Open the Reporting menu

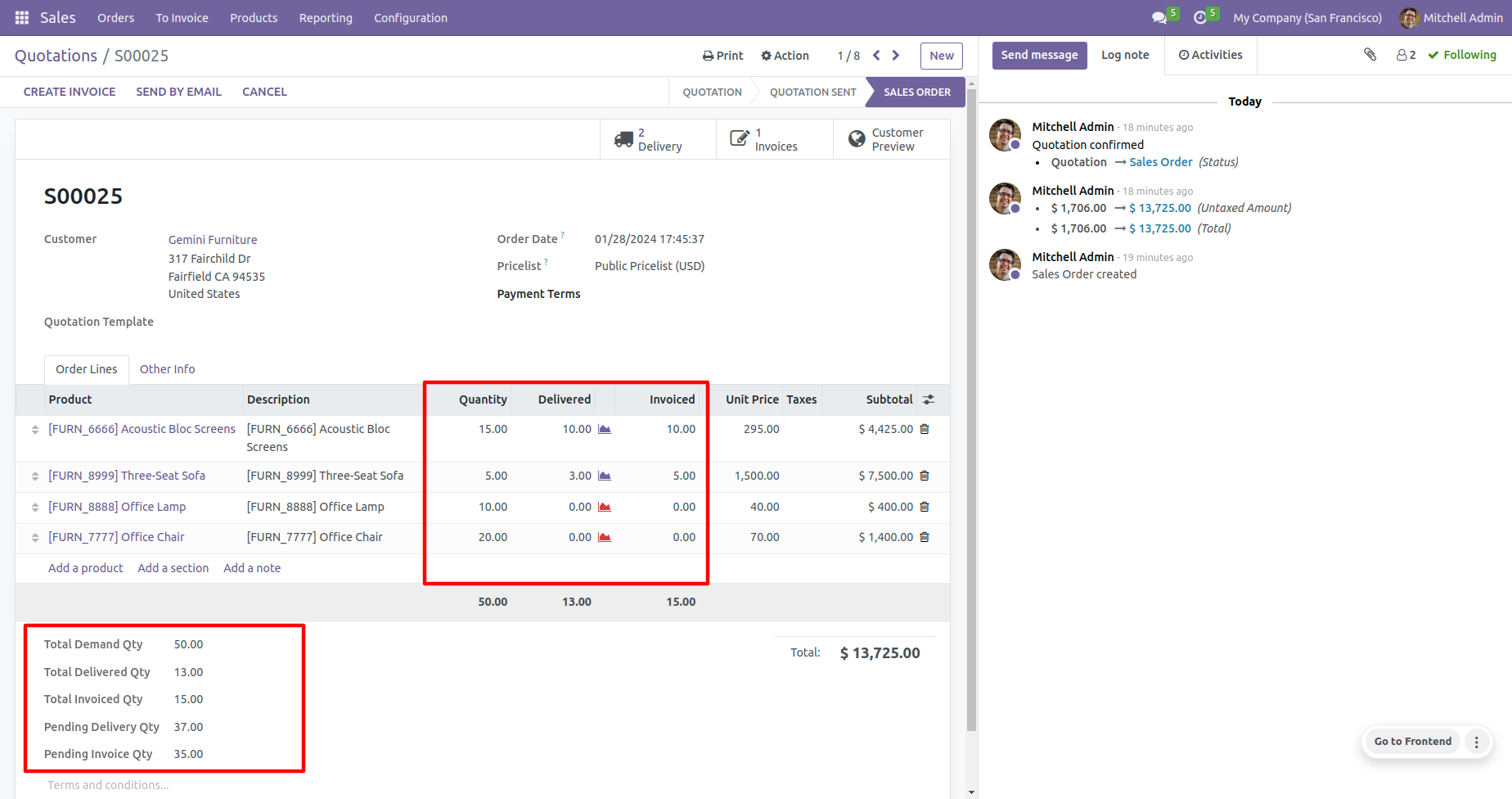[x=326, y=18]
